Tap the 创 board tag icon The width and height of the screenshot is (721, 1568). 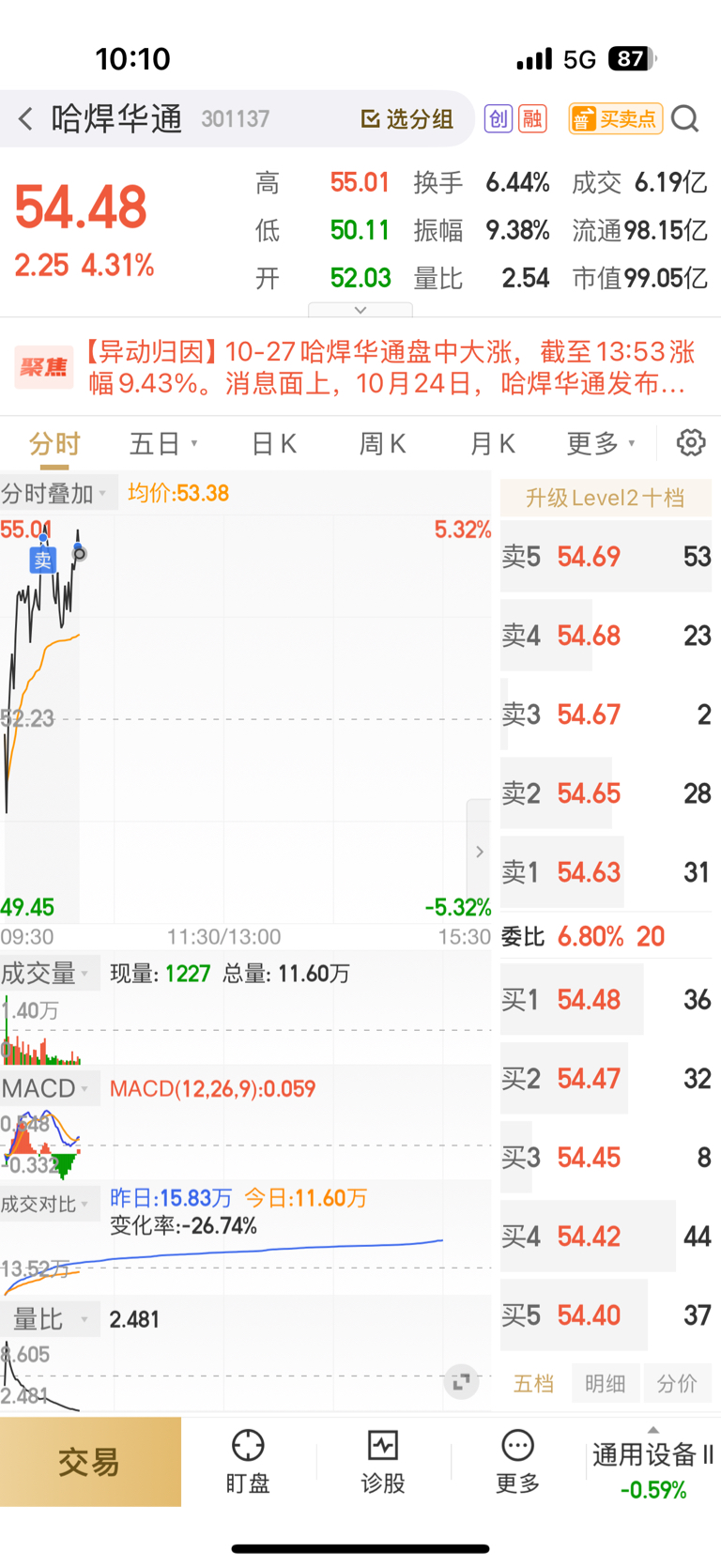499,119
